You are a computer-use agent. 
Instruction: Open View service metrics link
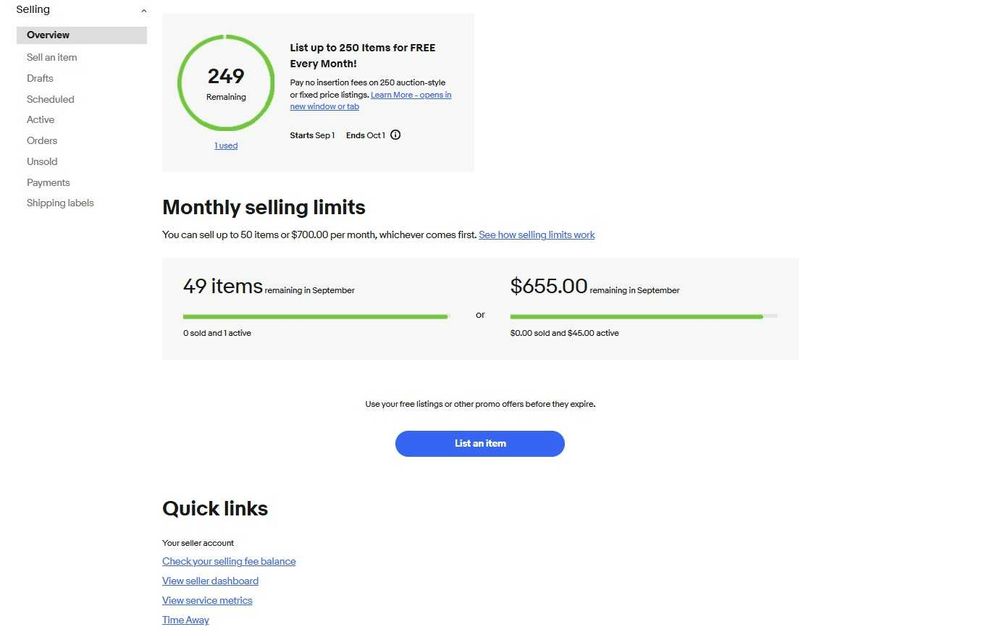[x=207, y=601]
